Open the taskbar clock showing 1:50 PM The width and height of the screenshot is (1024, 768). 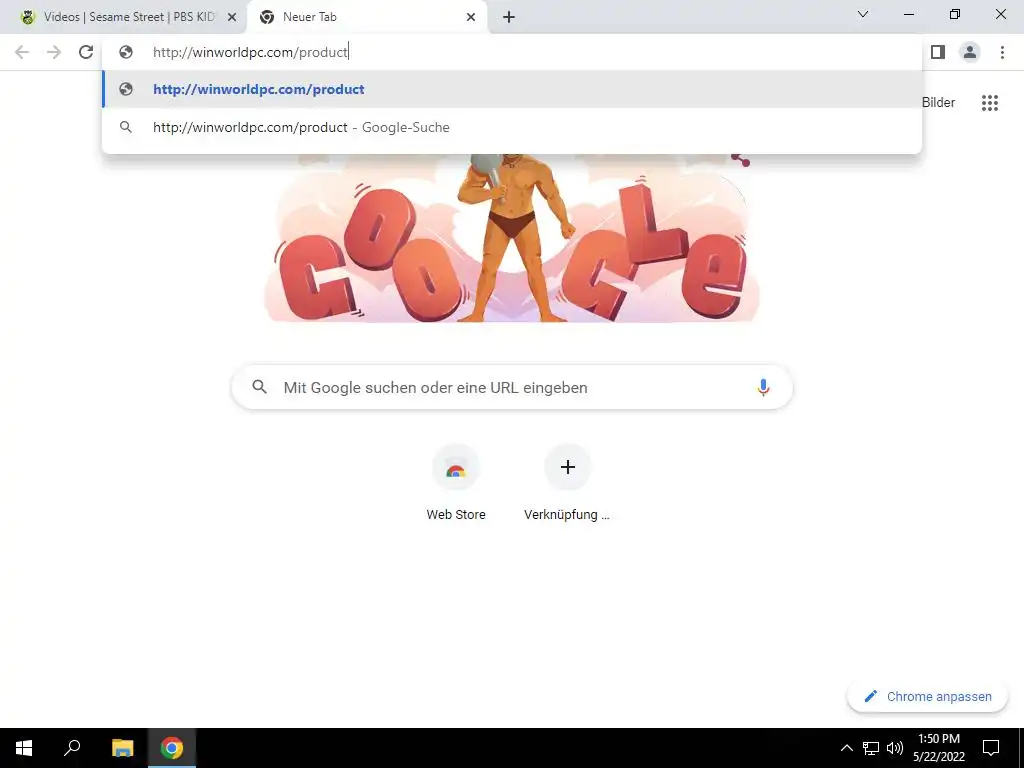[x=938, y=748]
